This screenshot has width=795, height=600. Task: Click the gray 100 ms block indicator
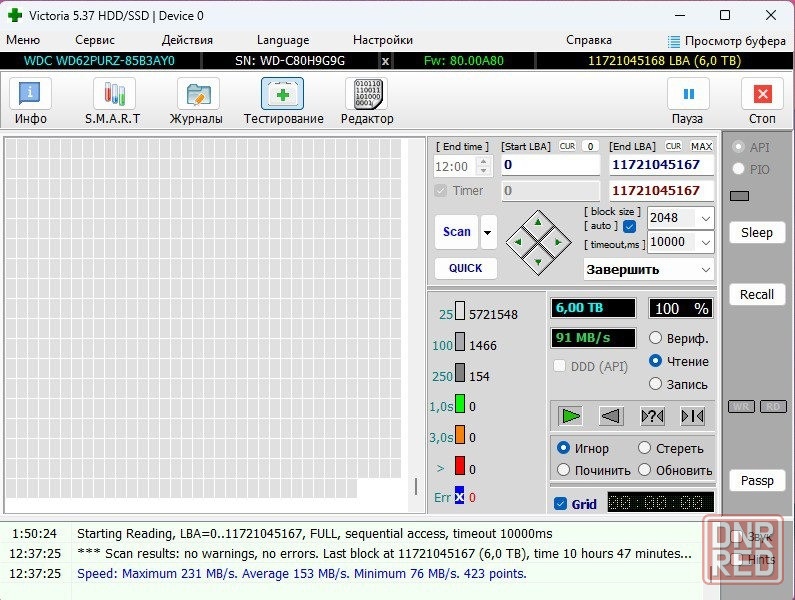[x=459, y=342]
